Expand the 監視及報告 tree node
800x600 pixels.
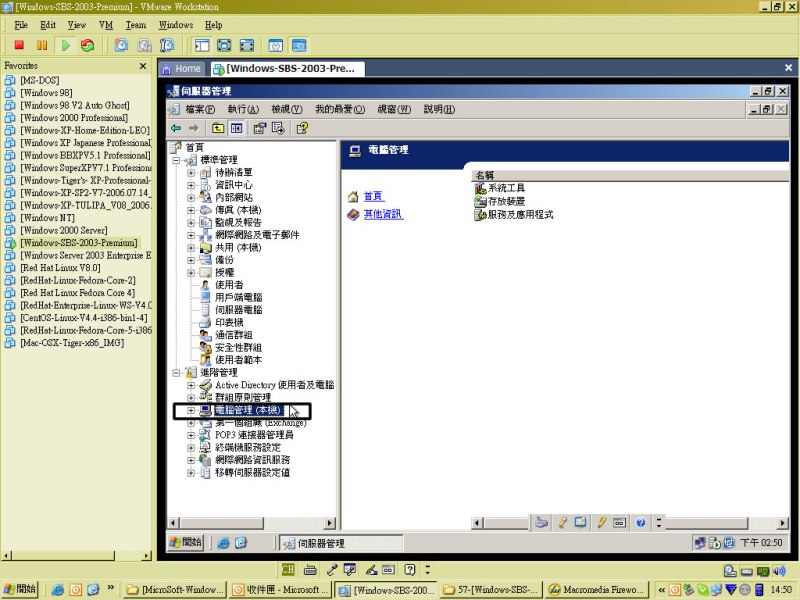(191, 222)
